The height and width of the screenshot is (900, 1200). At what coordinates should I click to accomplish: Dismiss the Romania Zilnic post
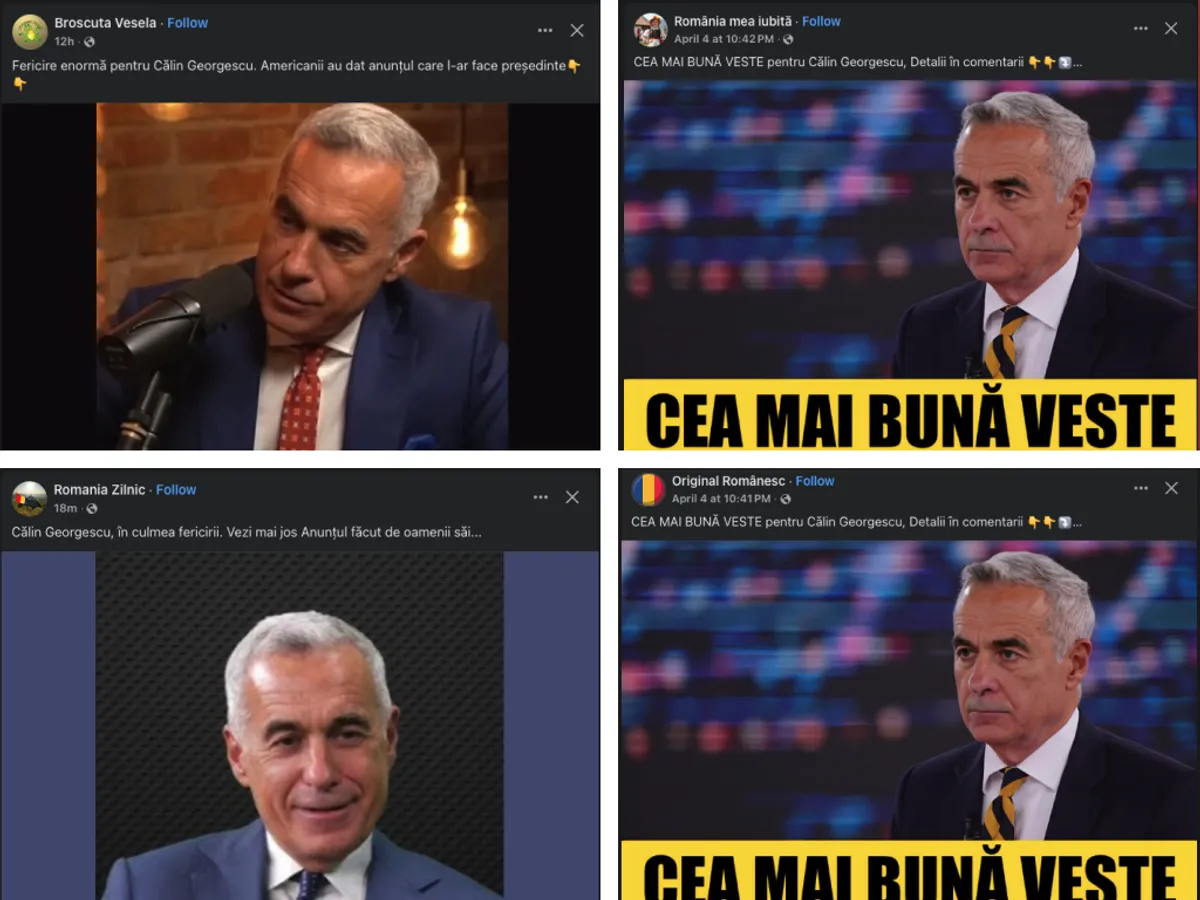(x=572, y=497)
